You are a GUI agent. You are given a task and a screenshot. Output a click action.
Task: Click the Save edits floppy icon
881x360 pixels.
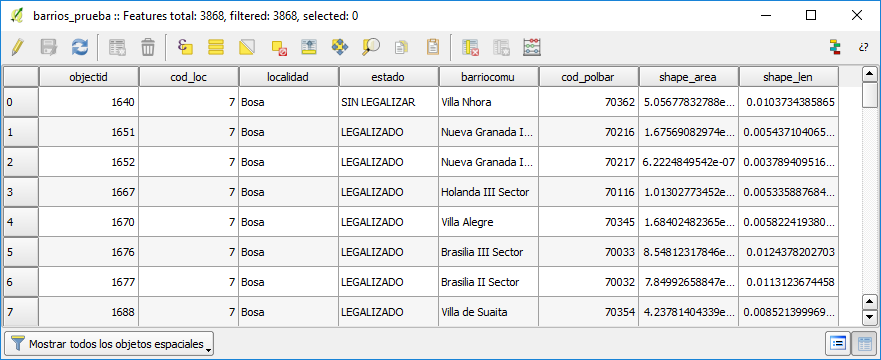click(49, 47)
